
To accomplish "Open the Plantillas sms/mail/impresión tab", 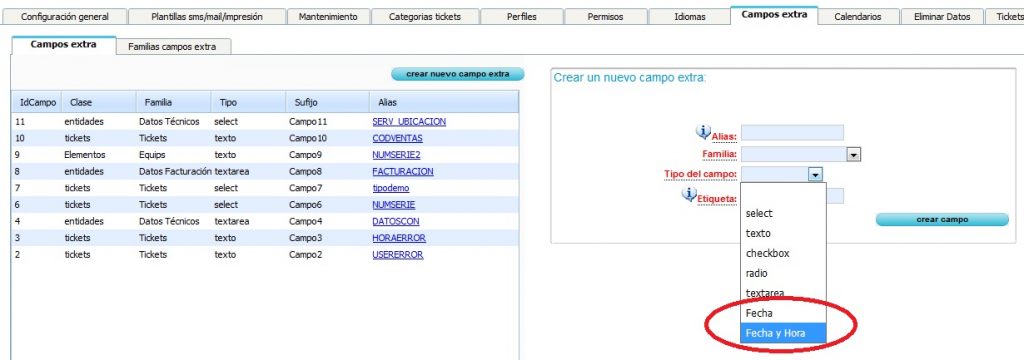I will pyautogui.click(x=206, y=17).
